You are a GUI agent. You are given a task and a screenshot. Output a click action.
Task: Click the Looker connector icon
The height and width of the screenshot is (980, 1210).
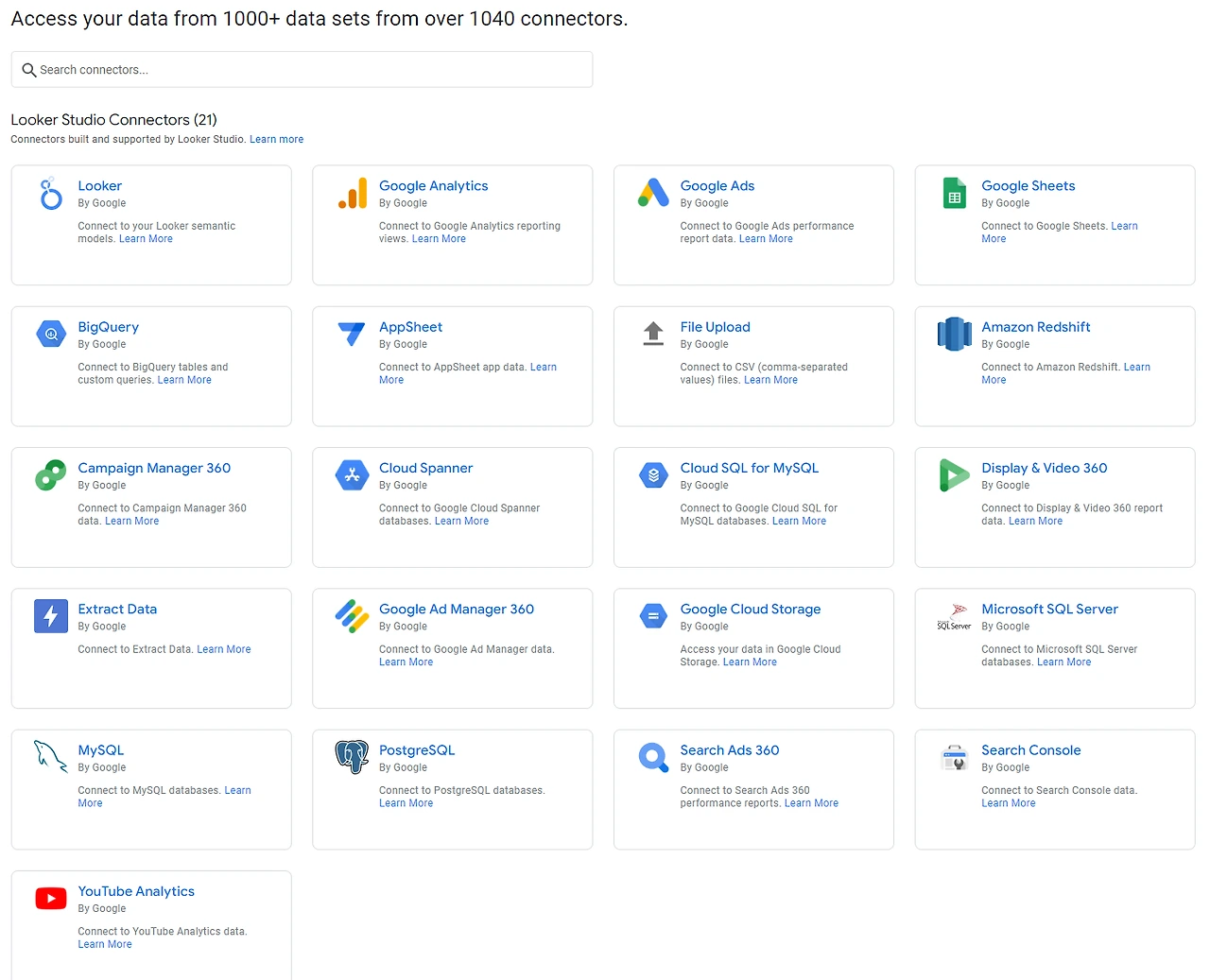51,193
